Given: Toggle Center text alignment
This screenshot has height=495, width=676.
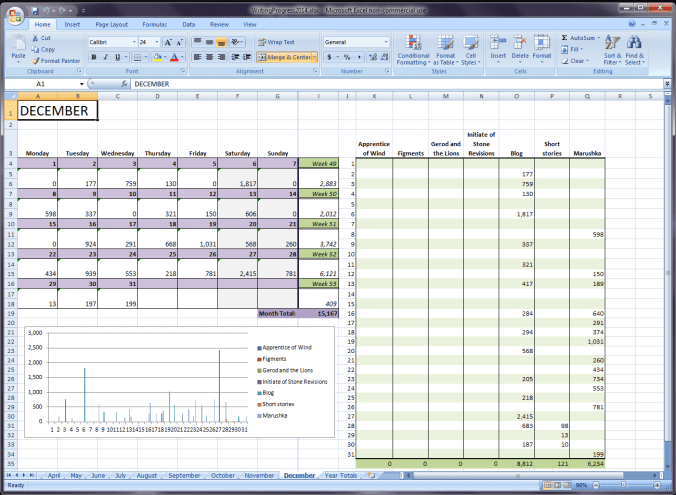Looking at the screenshot, I should (x=210, y=57).
